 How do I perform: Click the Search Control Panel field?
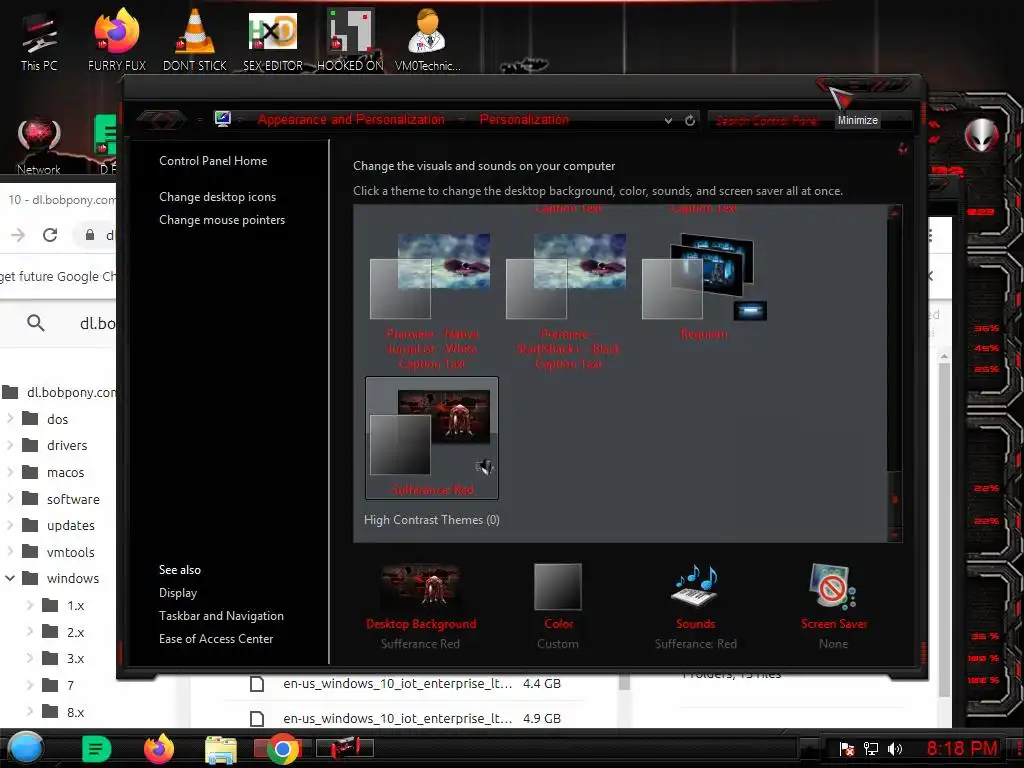coord(771,120)
